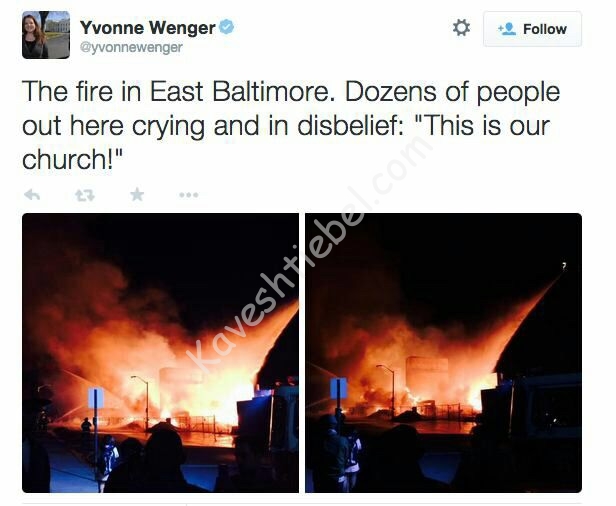Click the blue street sign in right photo
The width and height of the screenshot is (616, 506).
(x=339, y=388)
